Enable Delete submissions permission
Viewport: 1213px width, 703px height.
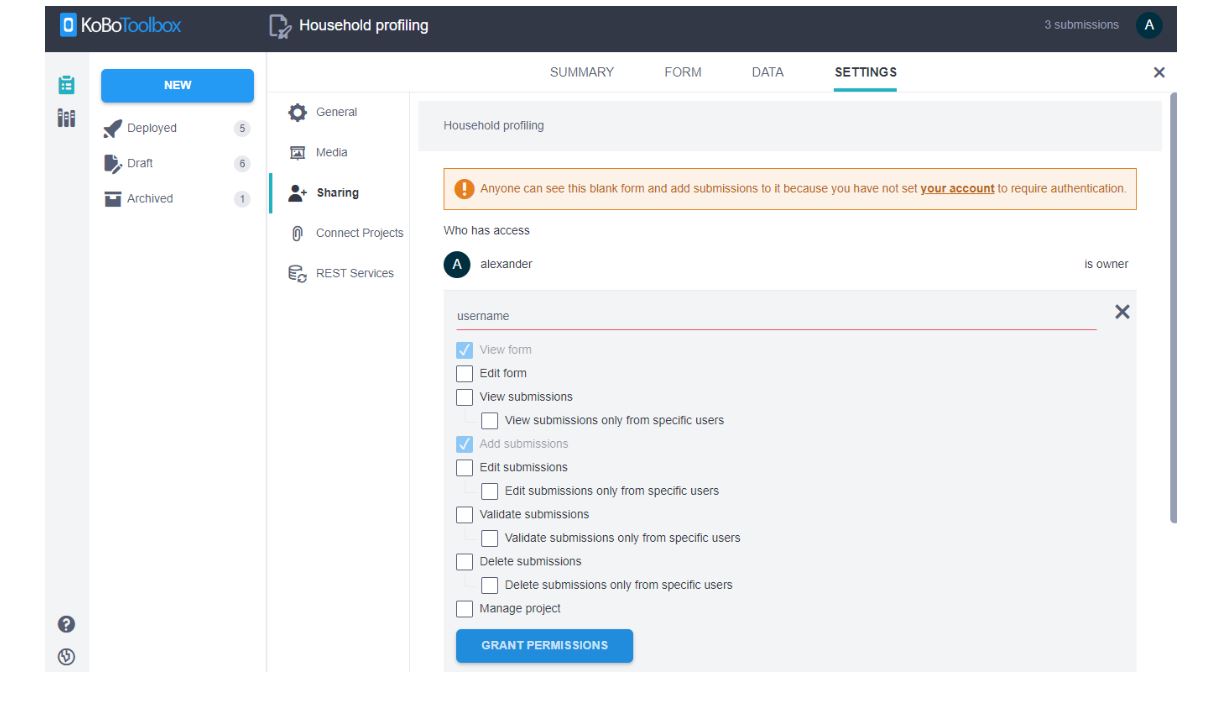(465, 562)
